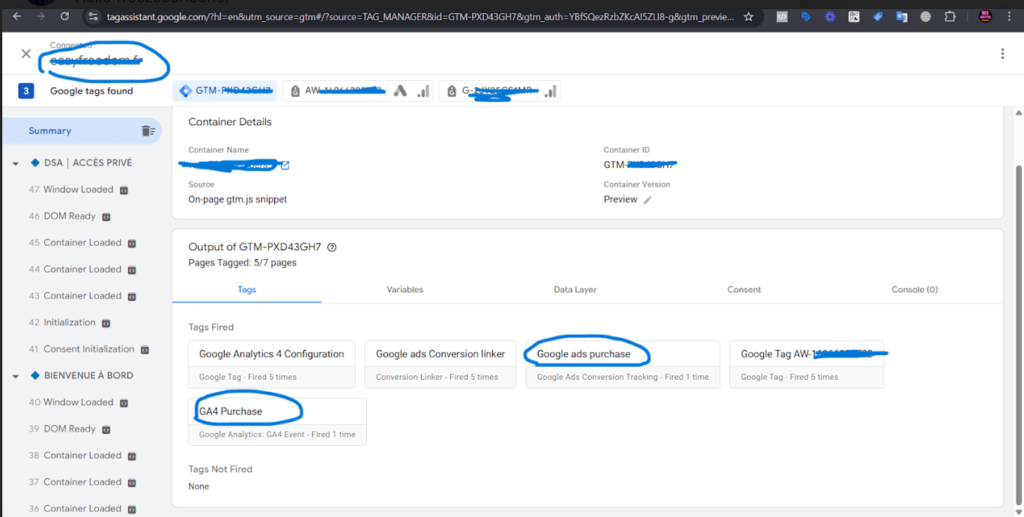Screen dimensions: 1024x517
Task: Select event 39 DOM Ready
Action: (69, 429)
